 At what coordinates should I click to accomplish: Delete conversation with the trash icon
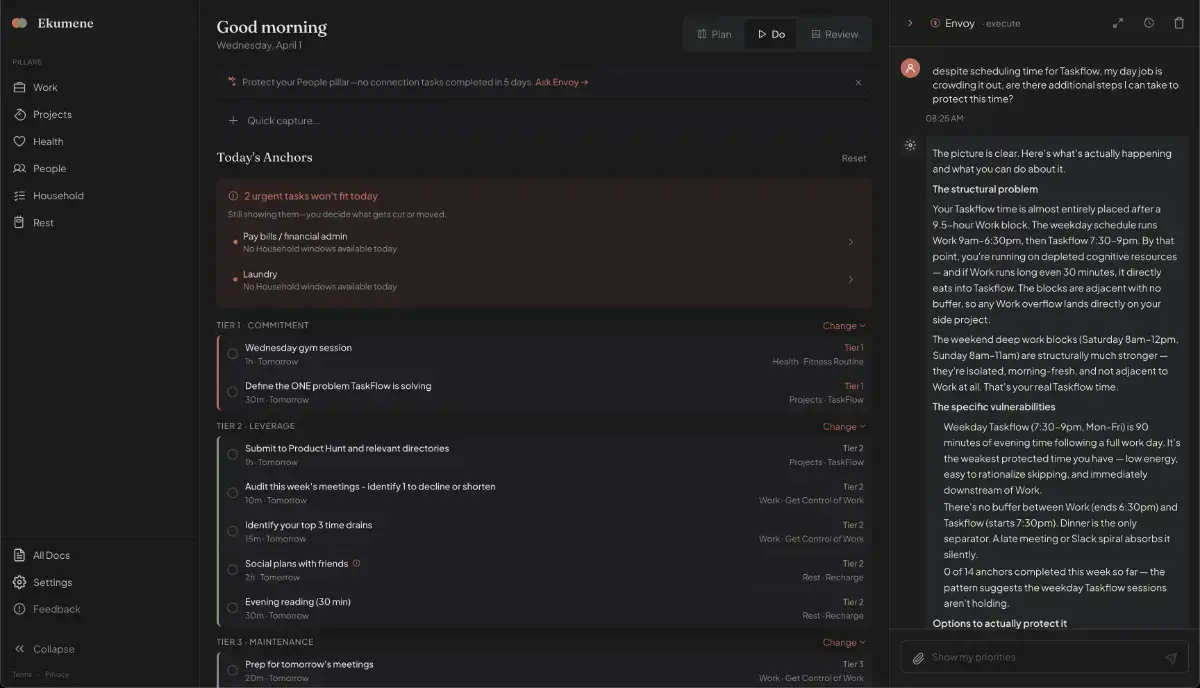1179,23
